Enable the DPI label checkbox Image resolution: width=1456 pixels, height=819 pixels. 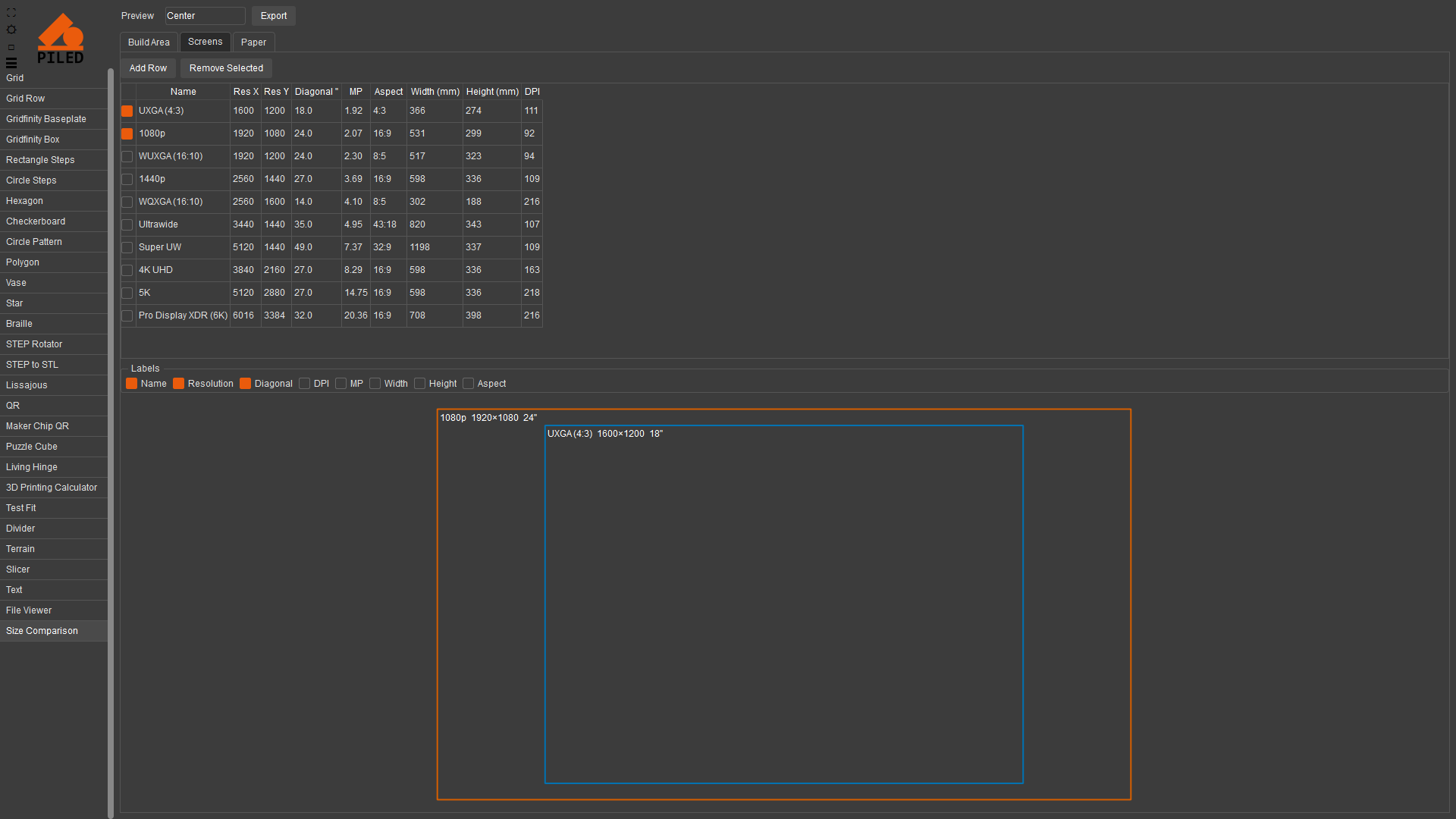click(x=305, y=384)
